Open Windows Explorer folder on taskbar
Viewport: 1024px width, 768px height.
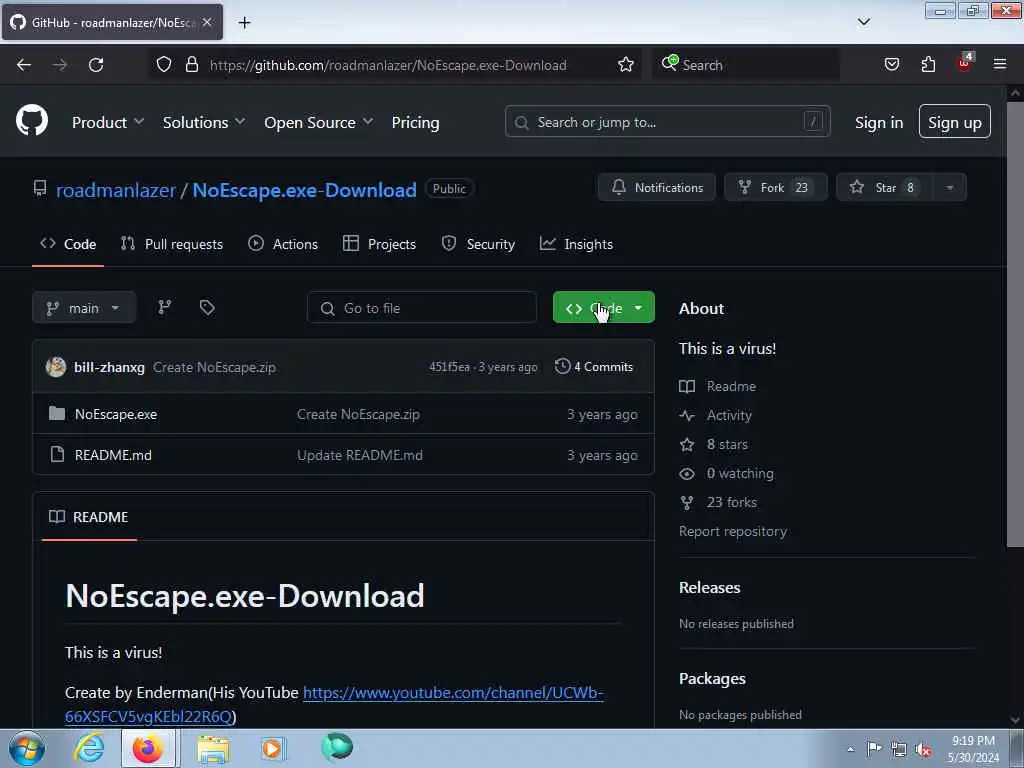pos(213,749)
